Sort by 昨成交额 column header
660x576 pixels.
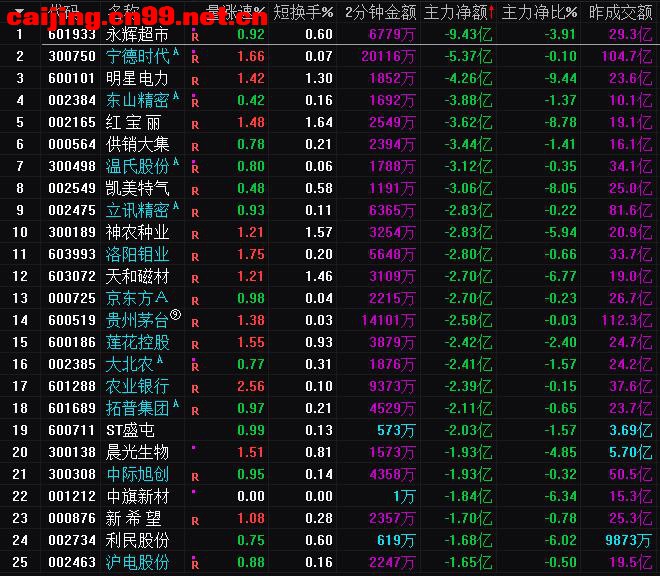[620, 13]
